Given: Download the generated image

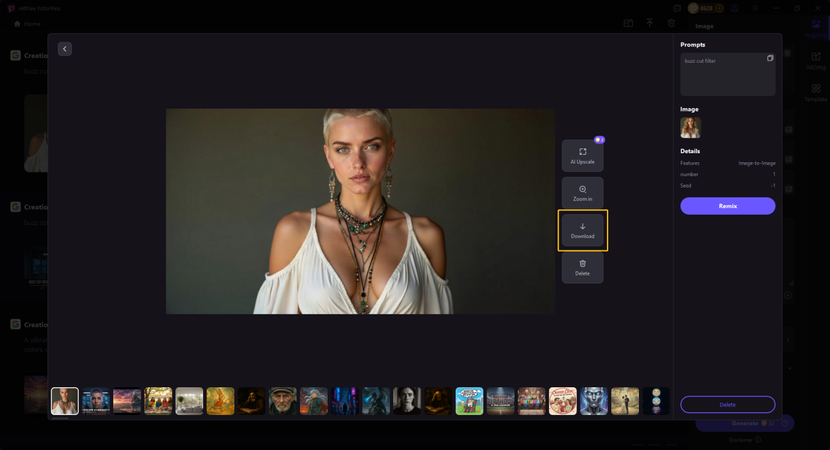Looking at the screenshot, I should (582, 230).
